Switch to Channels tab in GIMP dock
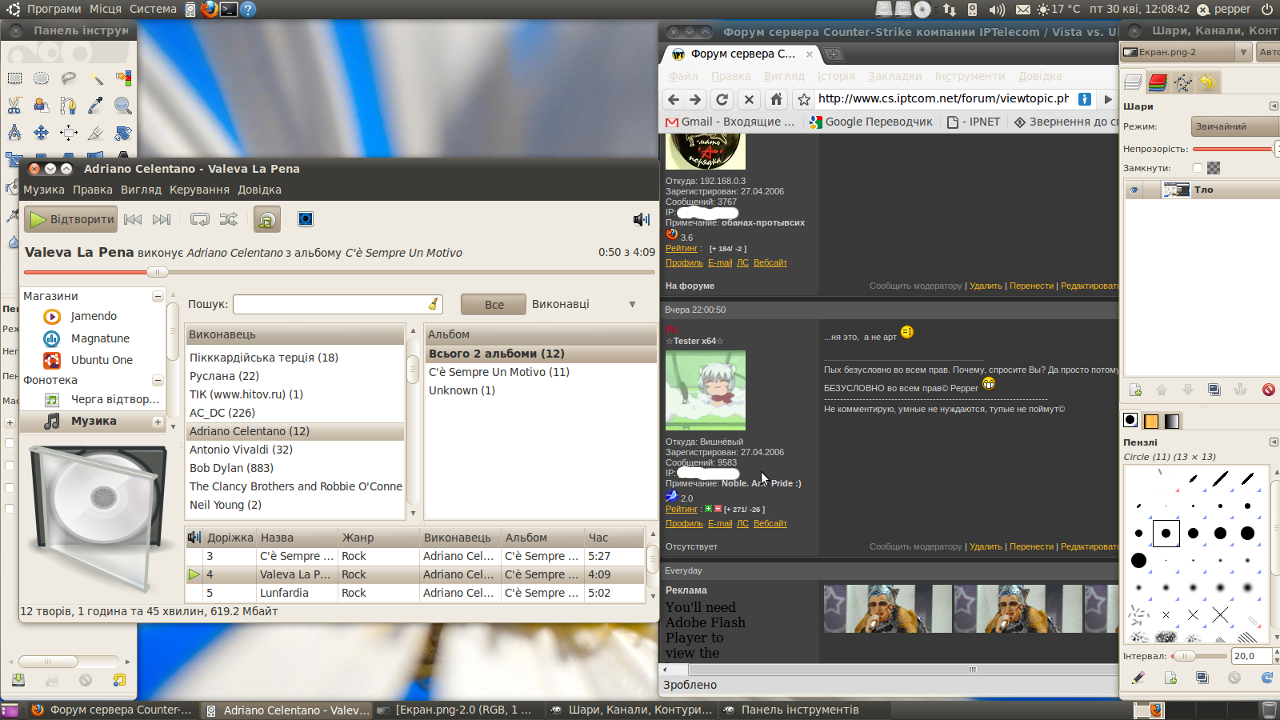This screenshot has height=720, width=1280. [1158, 83]
